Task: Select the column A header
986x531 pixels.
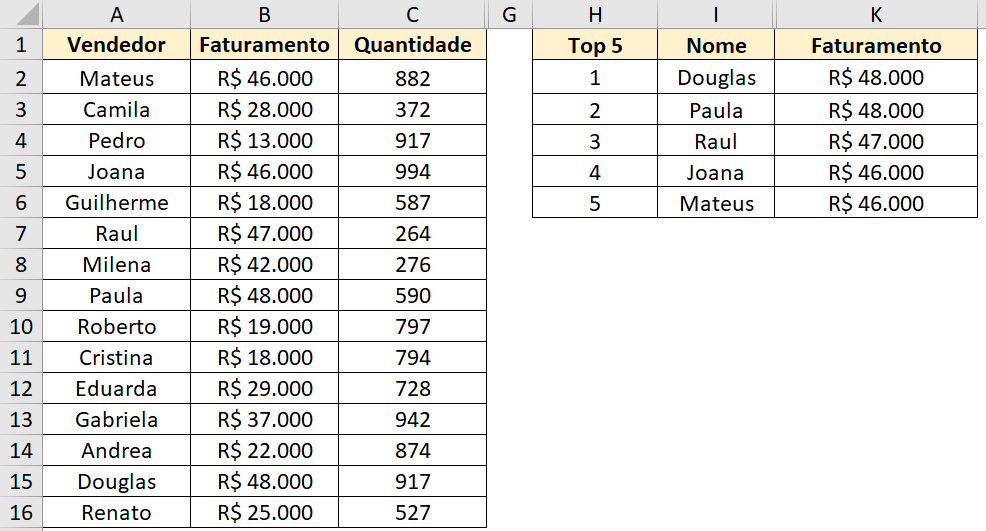Action: pyautogui.click(x=117, y=15)
